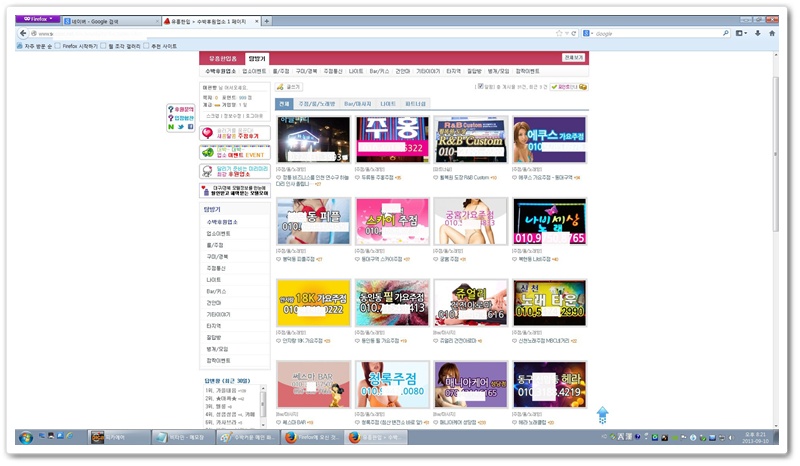Image resolution: width=800 pixels, height=466 pixels.
Task: Close the 네이버 - Google 검색 tab
Action: click(x=157, y=21)
